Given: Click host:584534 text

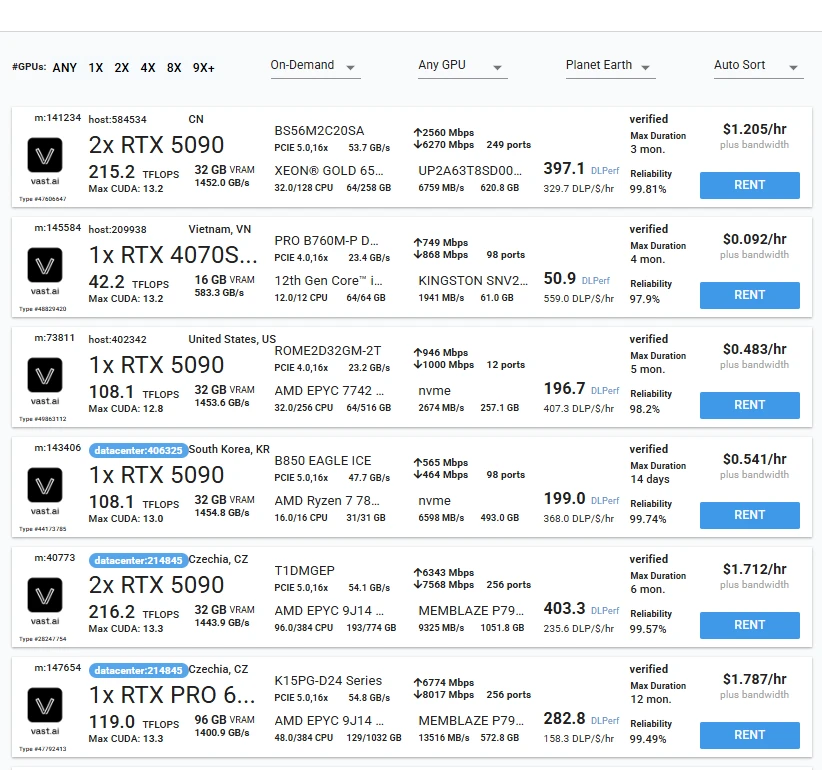Looking at the screenshot, I should (x=117, y=120).
